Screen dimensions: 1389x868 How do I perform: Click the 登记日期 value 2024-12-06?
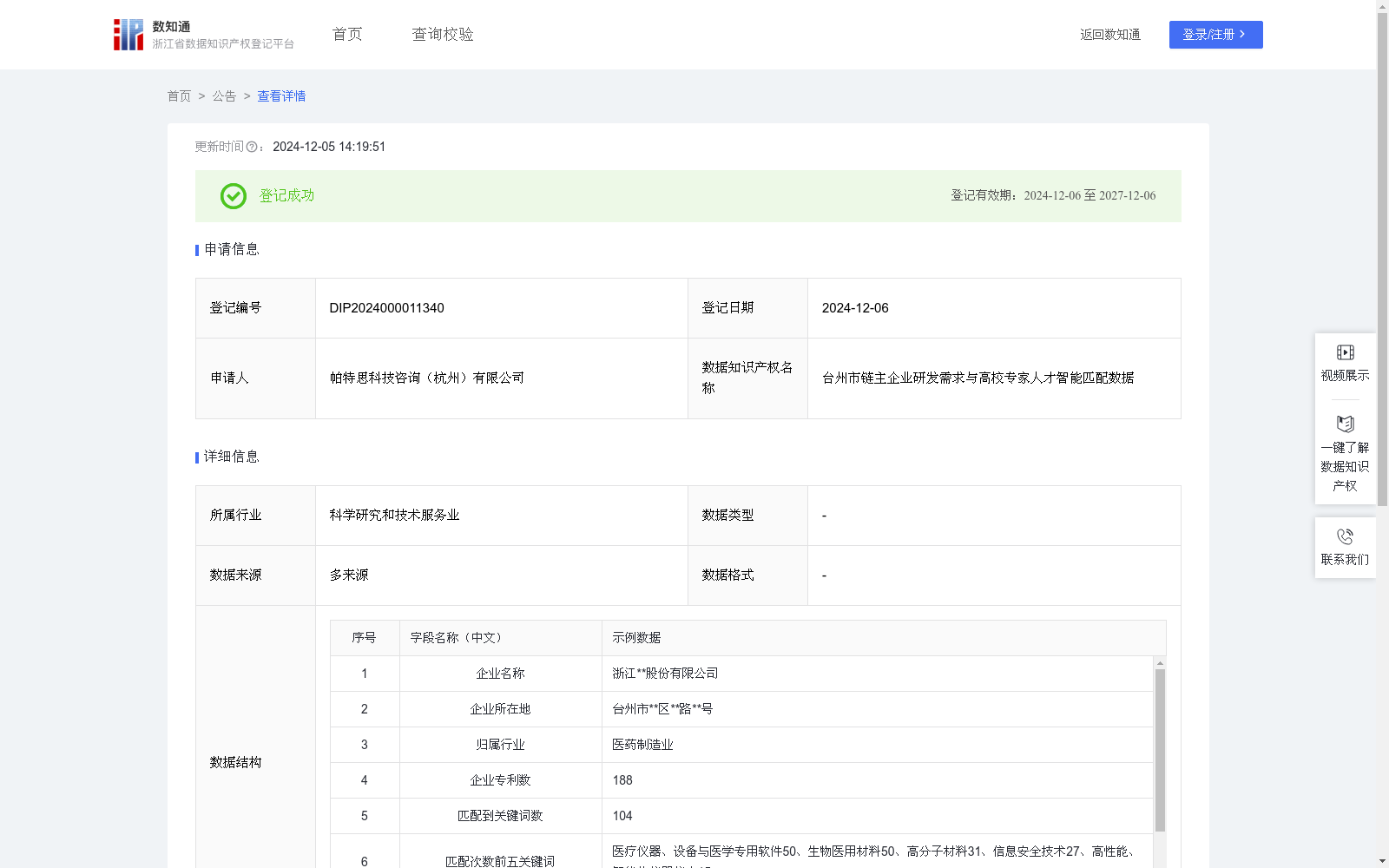tap(855, 308)
